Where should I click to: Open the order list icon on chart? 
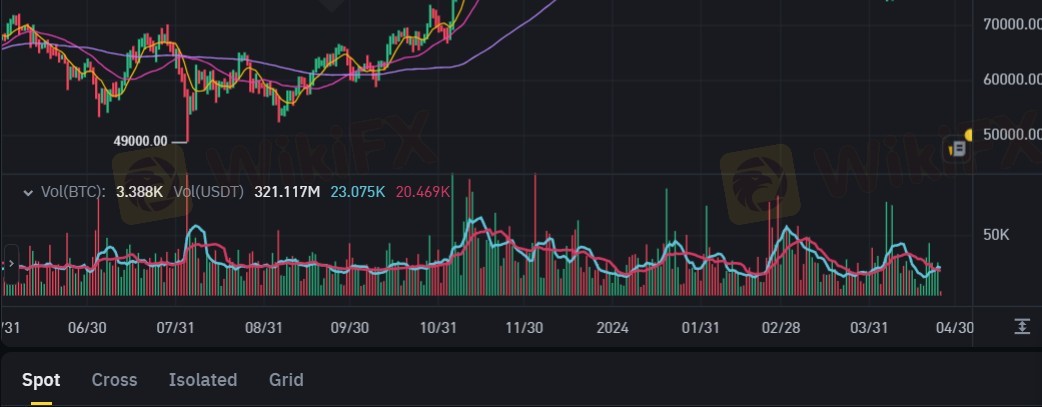pyautogui.click(x=957, y=148)
